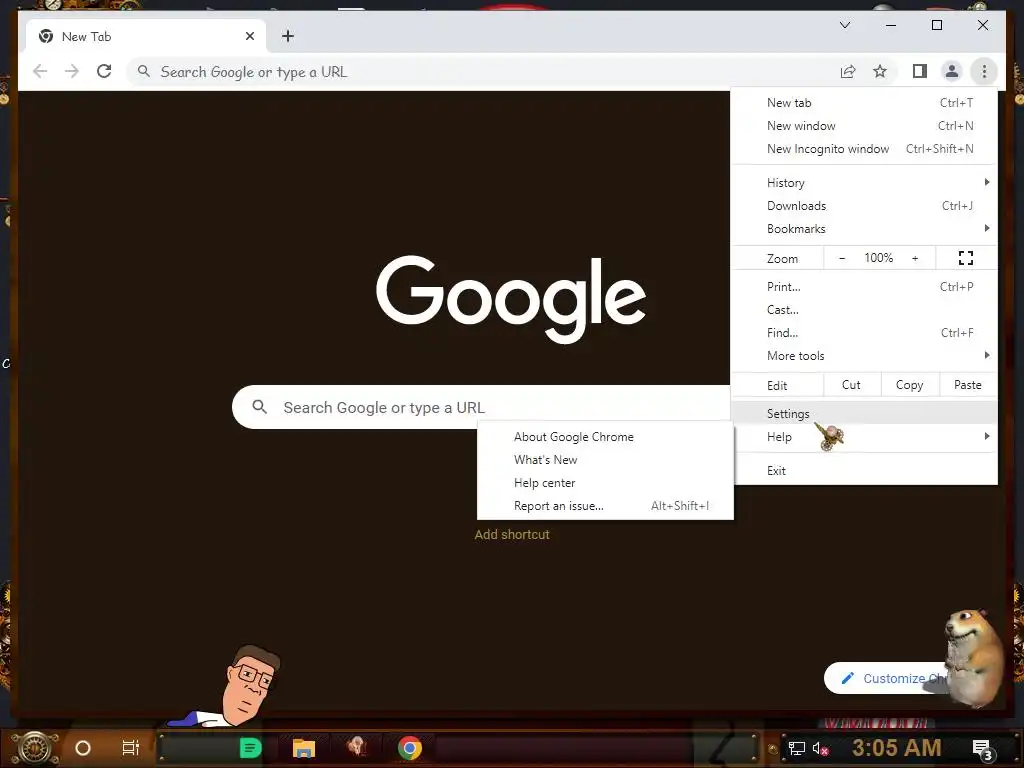This screenshot has height=768, width=1024.
Task: Click Copy in the Edit row
Action: click(910, 385)
